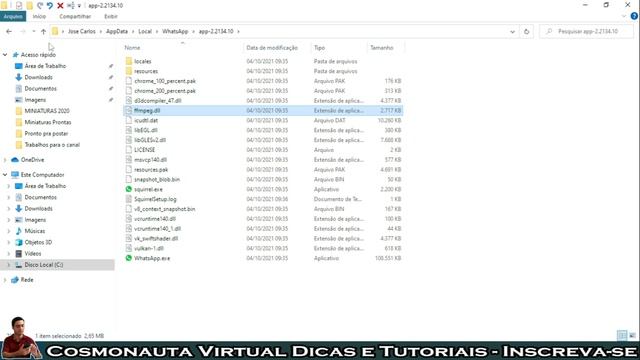Select the libGLESv2.dll file
Screen dimensions: 640x360
[150, 140]
